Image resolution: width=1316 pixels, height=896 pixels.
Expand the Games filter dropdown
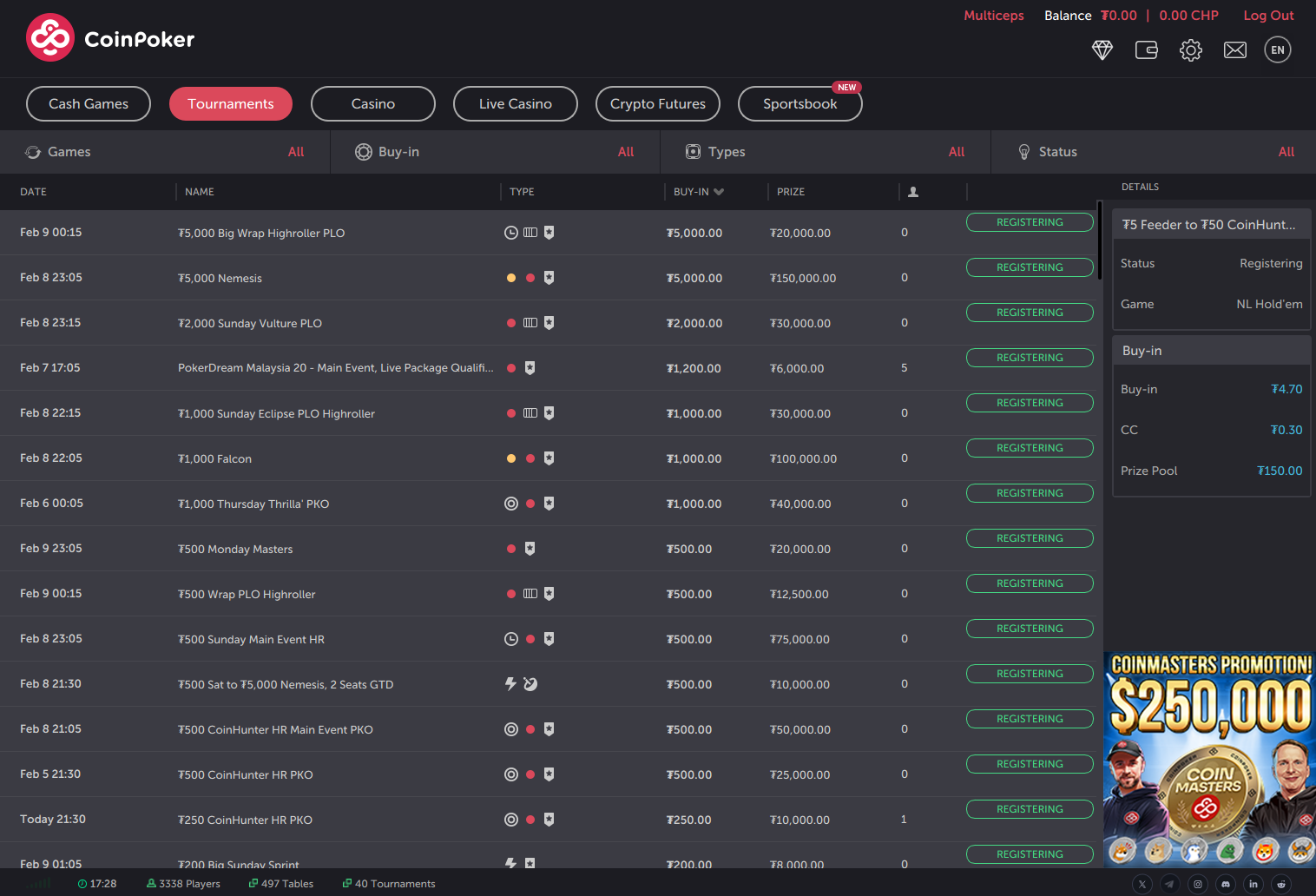point(165,152)
